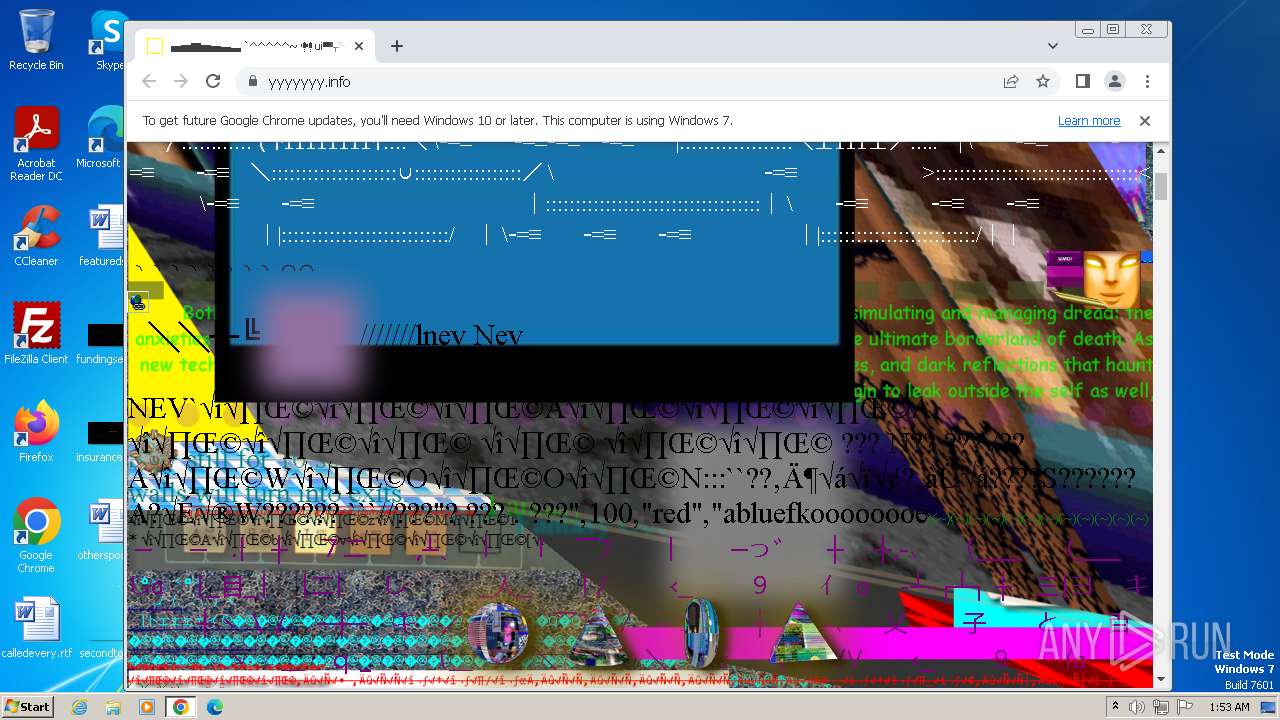The image size is (1280, 720).
Task: Click the 1:53 AM system clock
Action: (x=1229, y=707)
